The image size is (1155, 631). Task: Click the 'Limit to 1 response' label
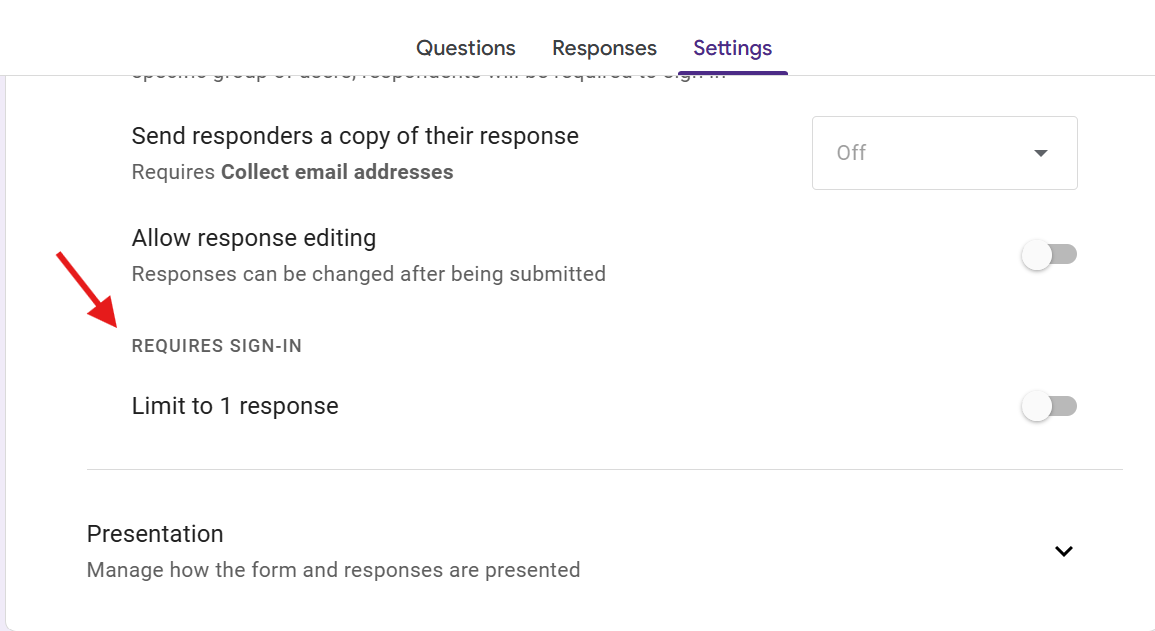tap(235, 406)
